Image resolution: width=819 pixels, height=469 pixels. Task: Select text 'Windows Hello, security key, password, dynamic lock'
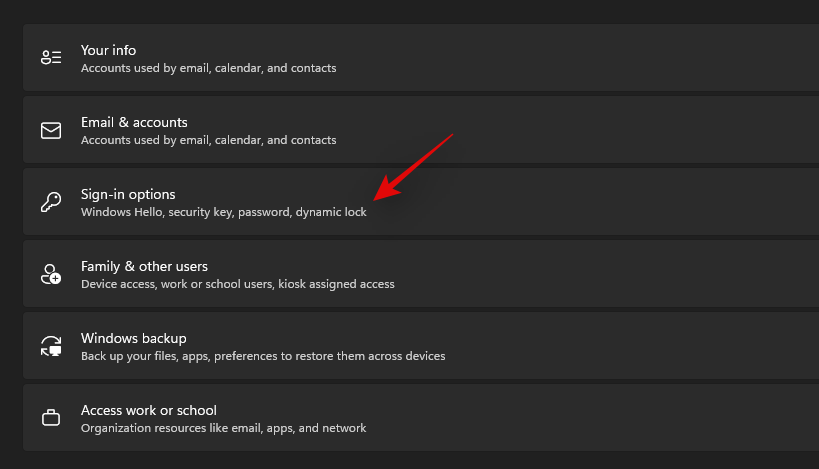(x=224, y=213)
